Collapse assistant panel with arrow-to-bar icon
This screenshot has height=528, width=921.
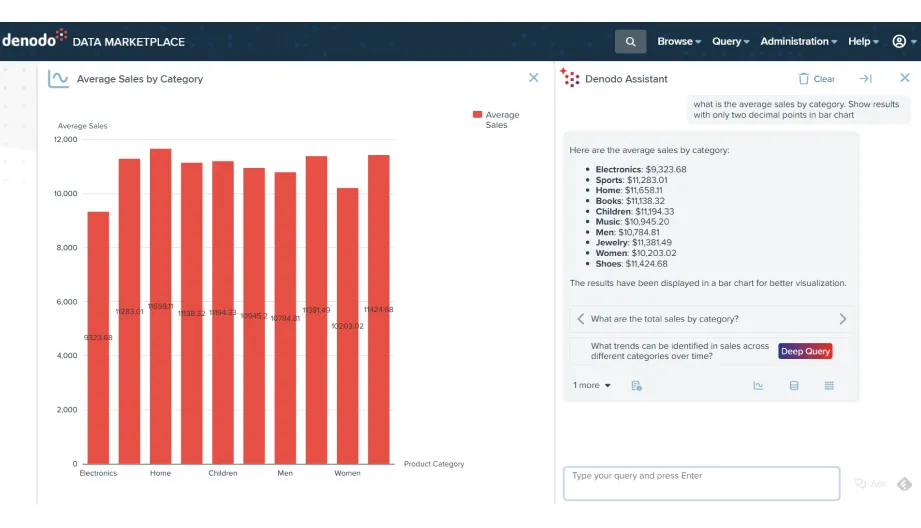[x=865, y=78]
